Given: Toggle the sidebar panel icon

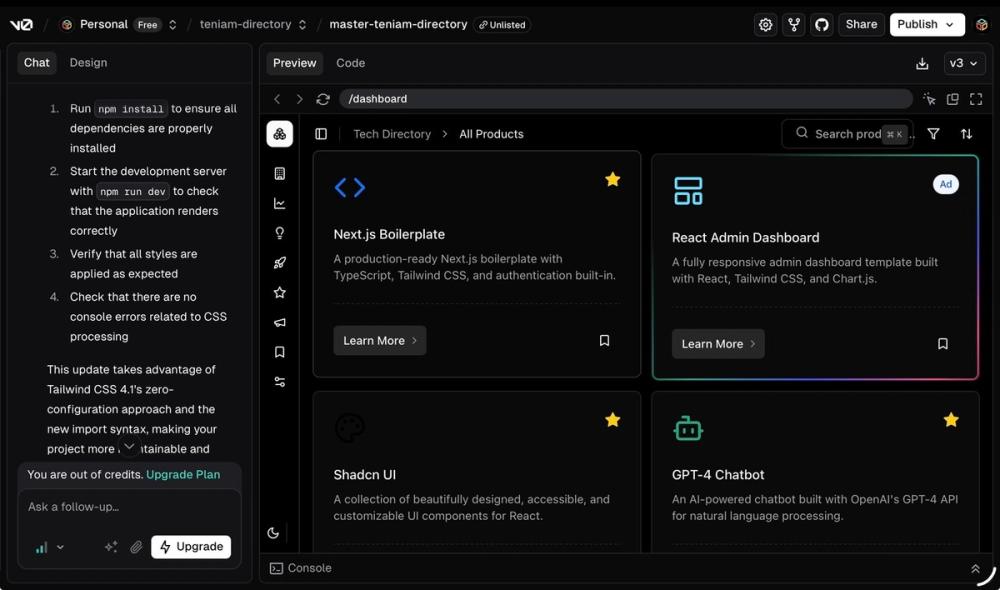Looking at the screenshot, I should (x=321, y=134).
